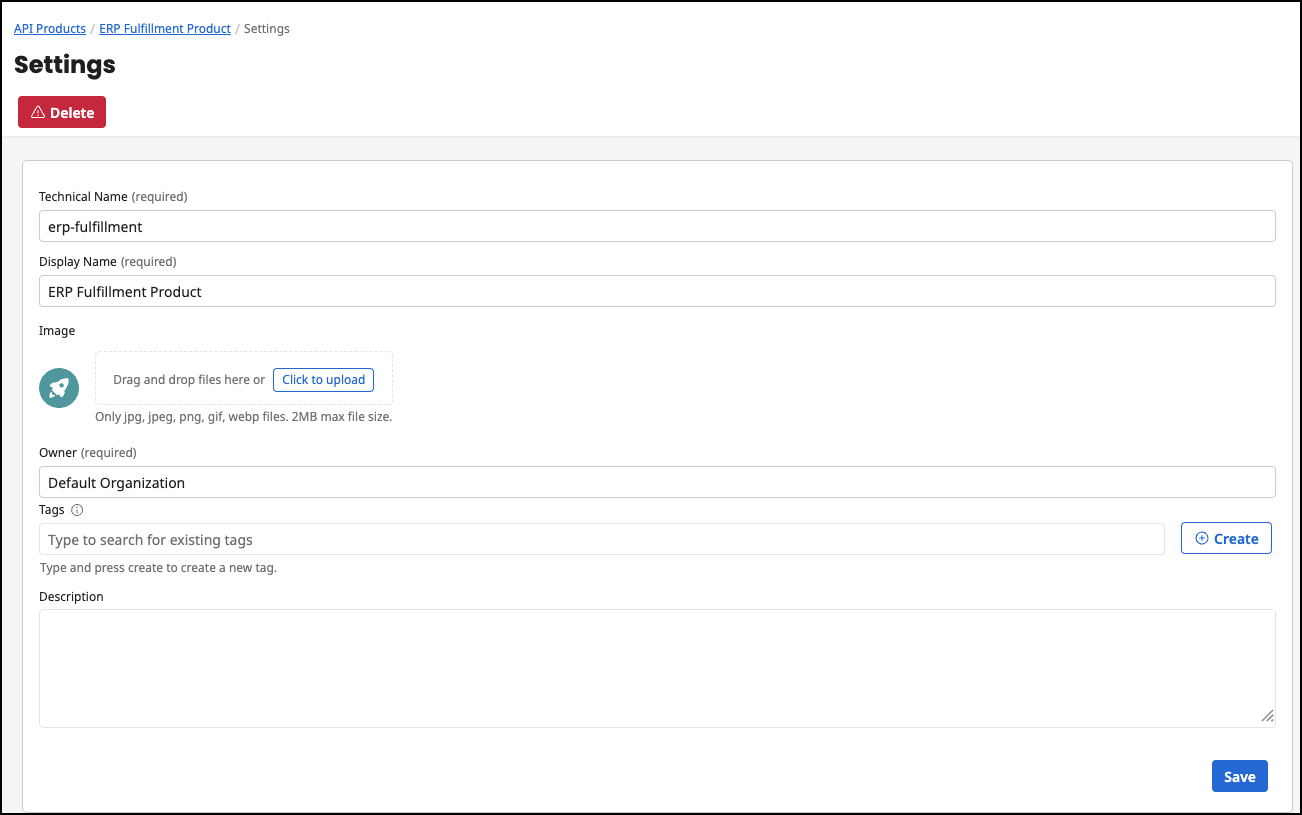This screenshot has width=1302, height=815.
Task: Open the ERP Fulfillment Product breadcrumb link
Action: [164, 28]
